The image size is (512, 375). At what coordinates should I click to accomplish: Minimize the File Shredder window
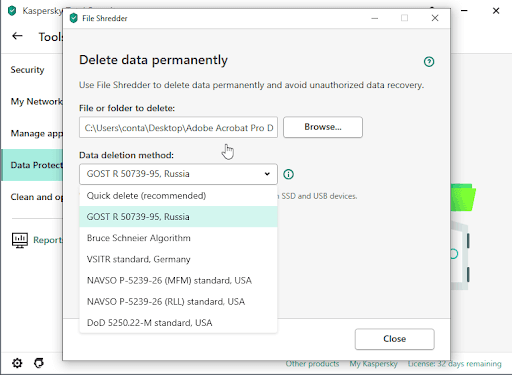pyautogui.click(x=375, y=18)
